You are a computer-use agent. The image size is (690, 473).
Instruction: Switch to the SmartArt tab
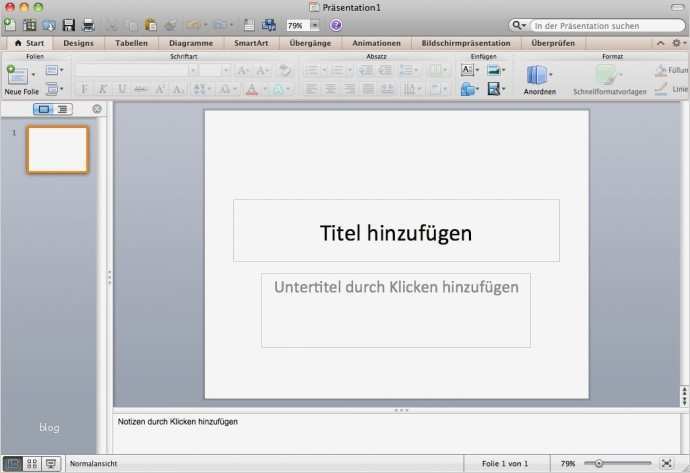coord(251,43)
